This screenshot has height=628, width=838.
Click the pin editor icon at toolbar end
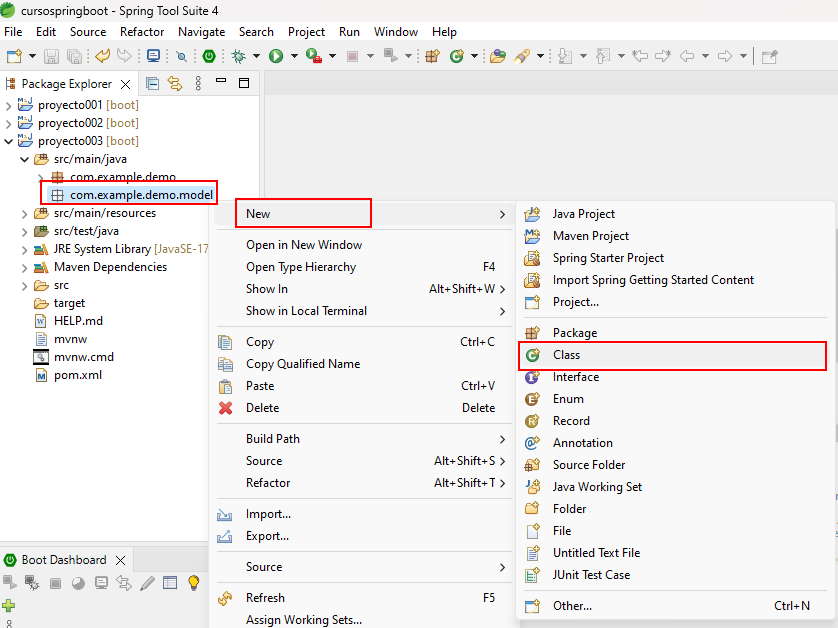coord(769,56)
